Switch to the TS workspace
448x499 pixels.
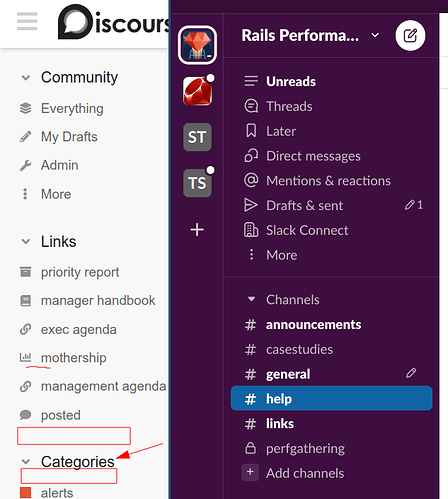(197, 183)
